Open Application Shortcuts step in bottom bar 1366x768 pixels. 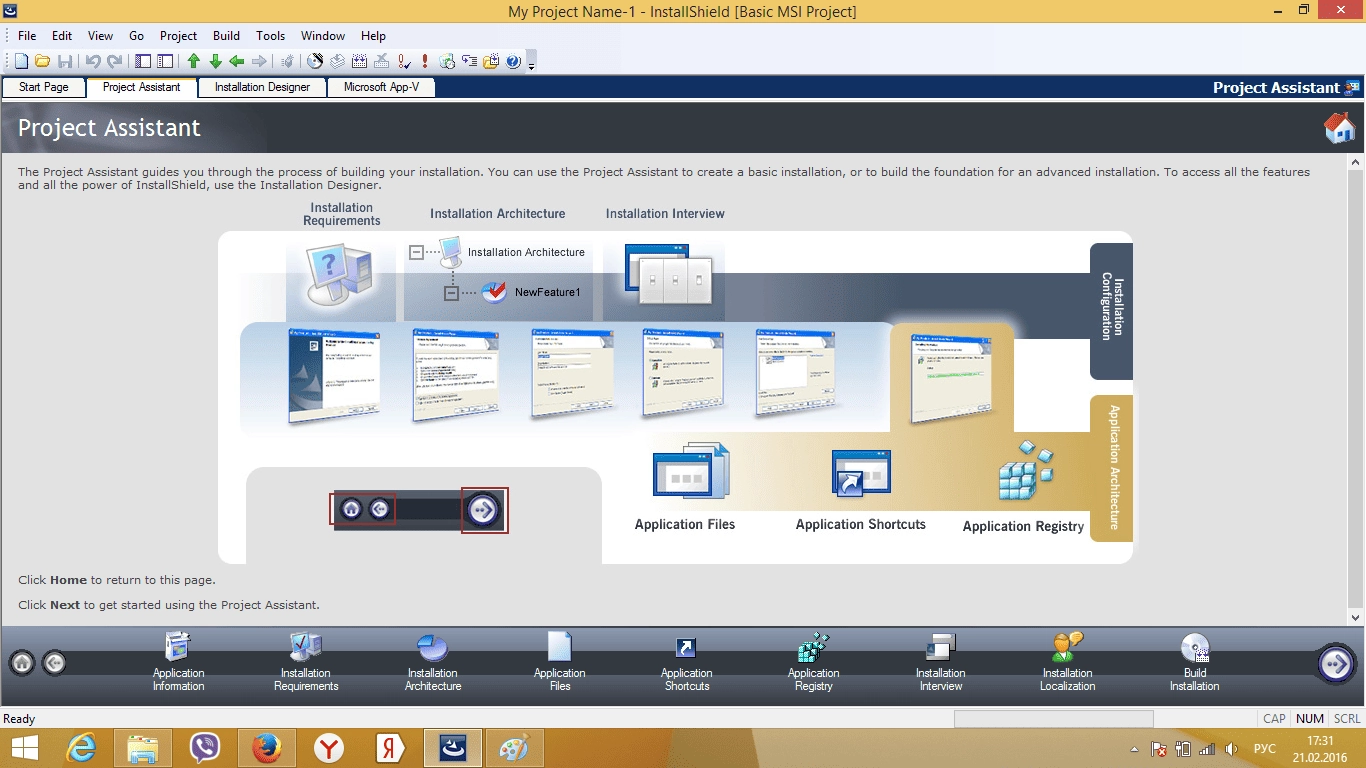[687, 662]
